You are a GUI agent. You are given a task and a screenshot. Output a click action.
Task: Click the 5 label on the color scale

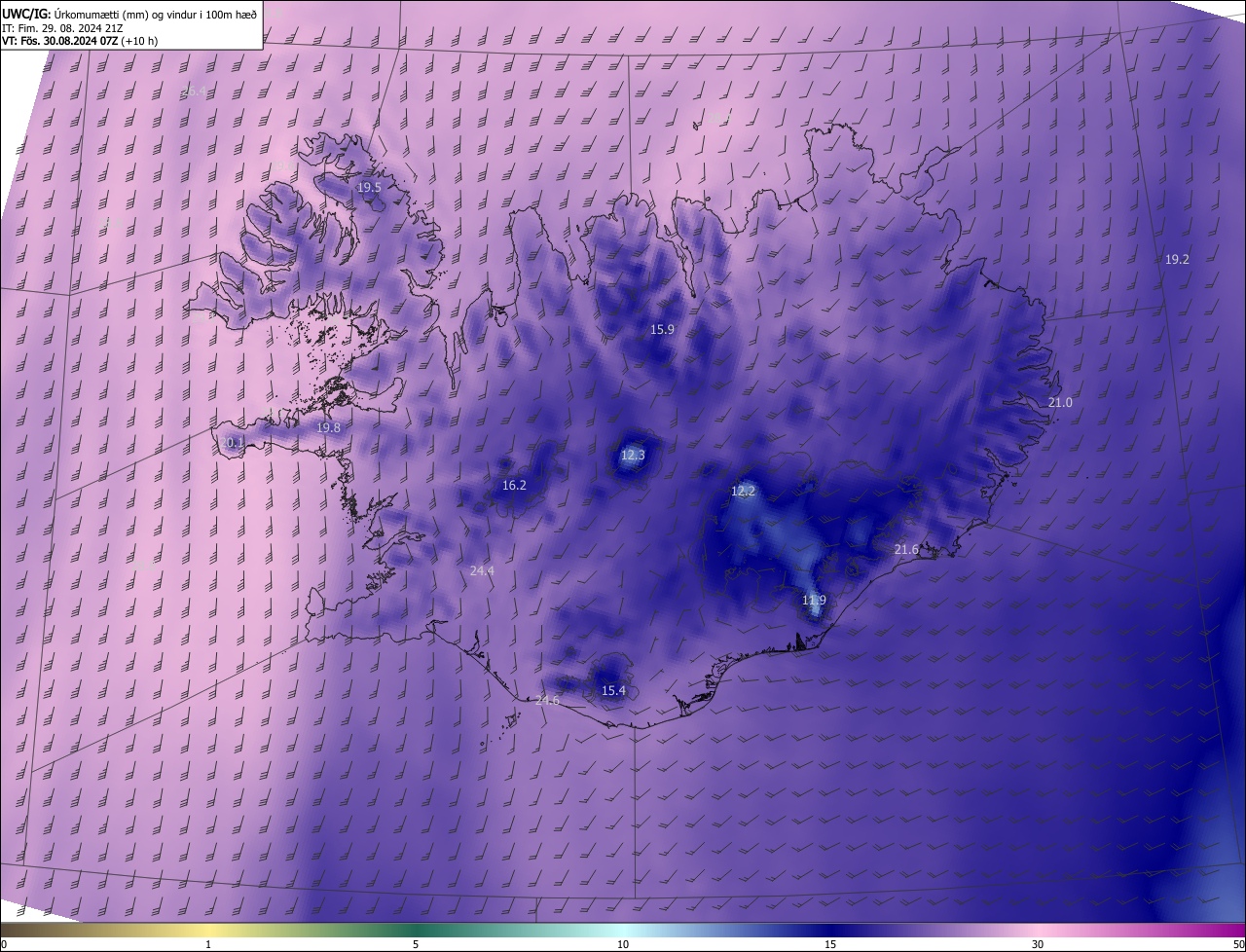pyautogui.click(x=416, y=944)
